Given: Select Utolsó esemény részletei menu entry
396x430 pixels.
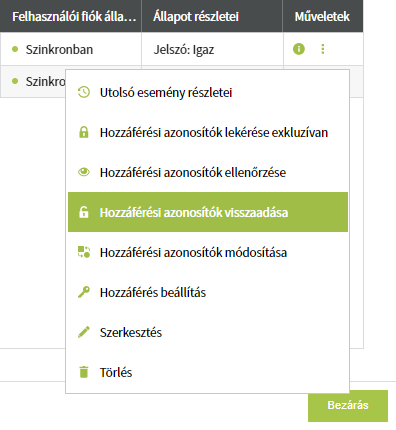Looking at the screenshot, I should pos(208,92).
